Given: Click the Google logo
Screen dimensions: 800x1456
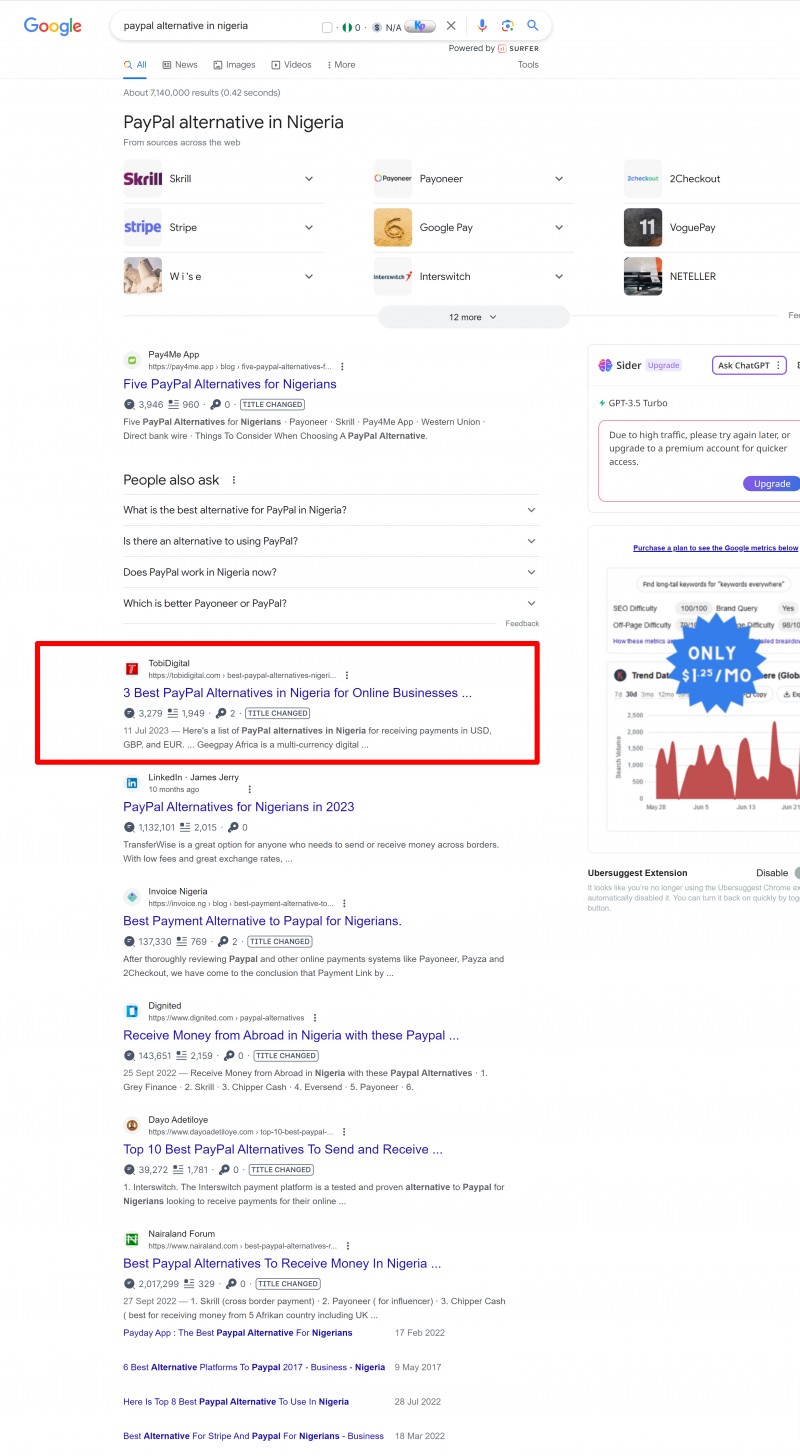Looking at the screenshot, I should (53, 26).
